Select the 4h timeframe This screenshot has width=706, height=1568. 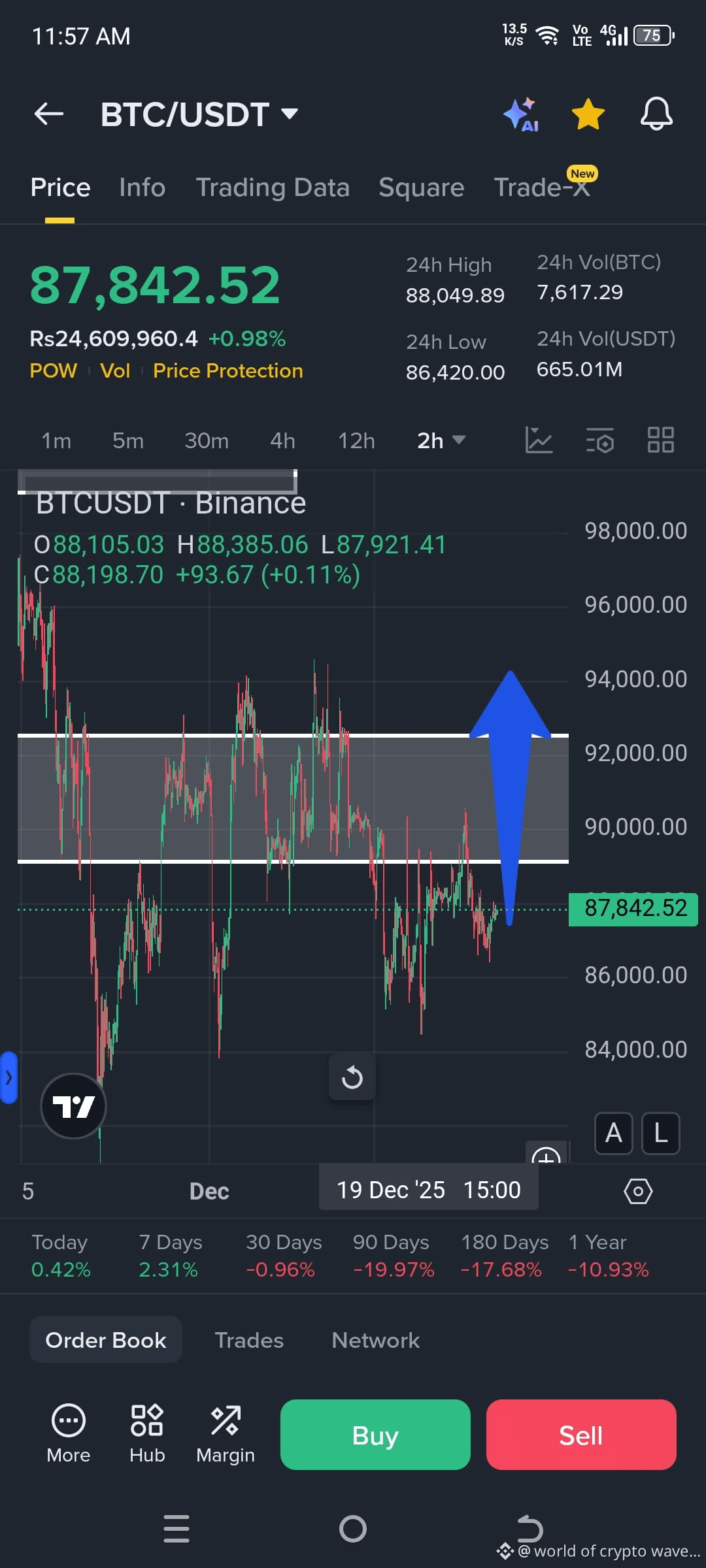[282, 441]
